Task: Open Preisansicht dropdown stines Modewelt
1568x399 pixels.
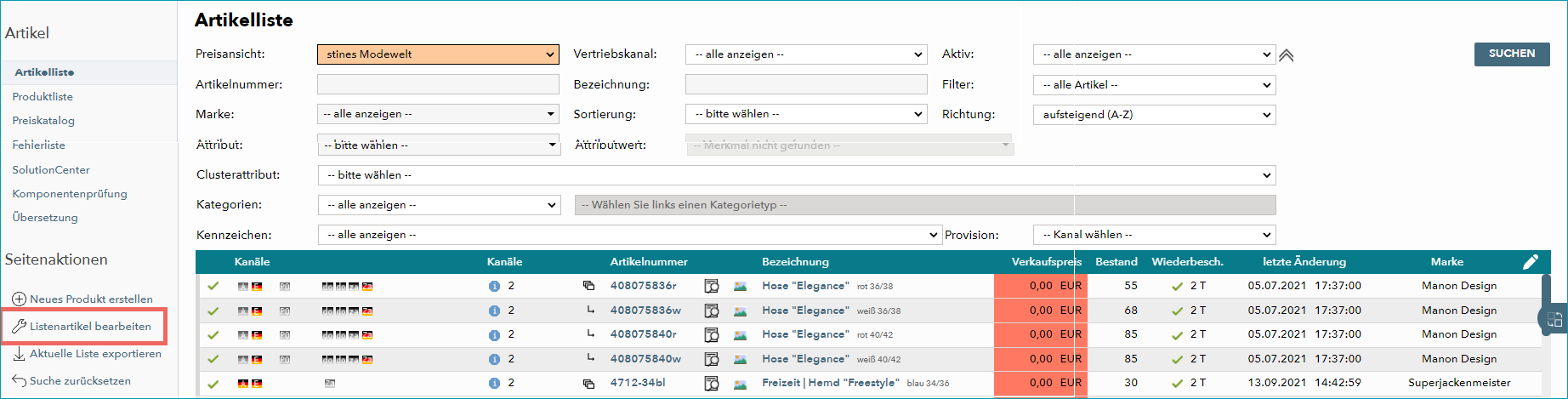Action: [x=438, y=54]
